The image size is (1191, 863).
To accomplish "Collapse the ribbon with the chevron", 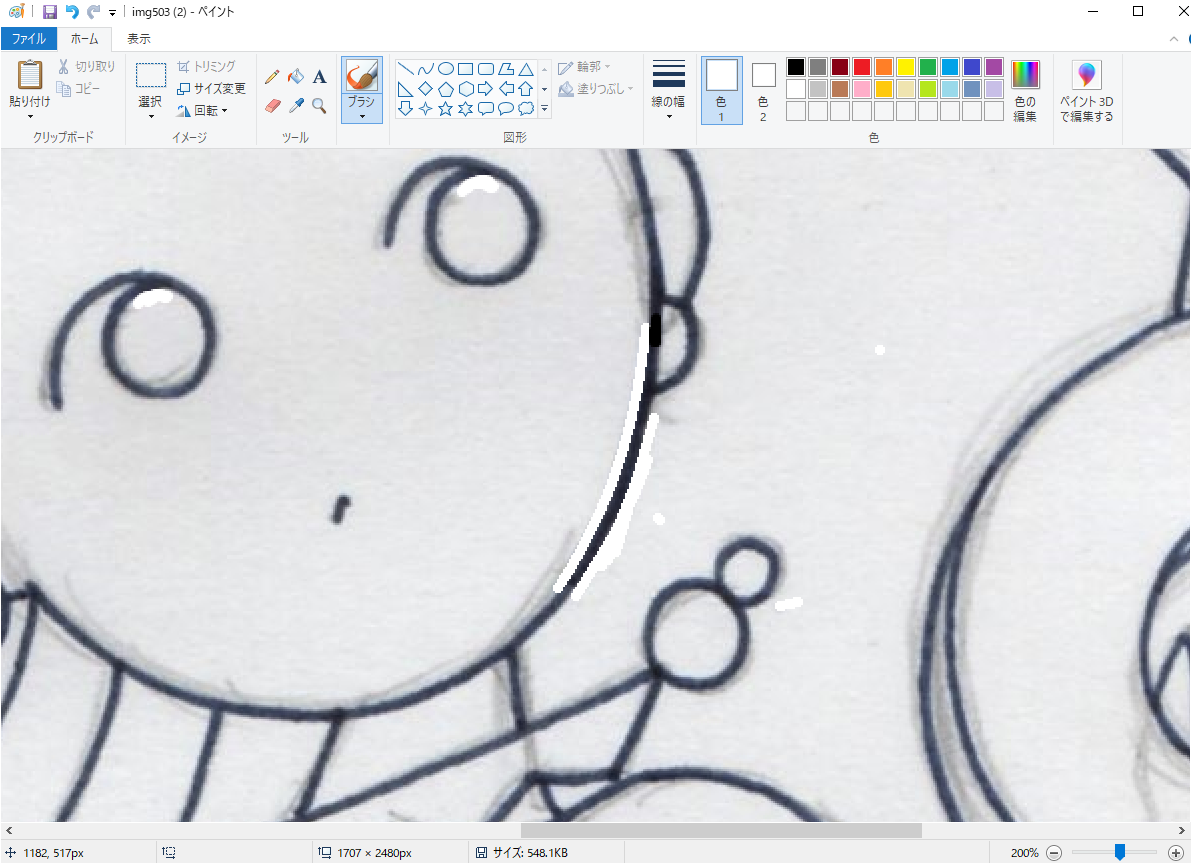I will pos(1174,39).
